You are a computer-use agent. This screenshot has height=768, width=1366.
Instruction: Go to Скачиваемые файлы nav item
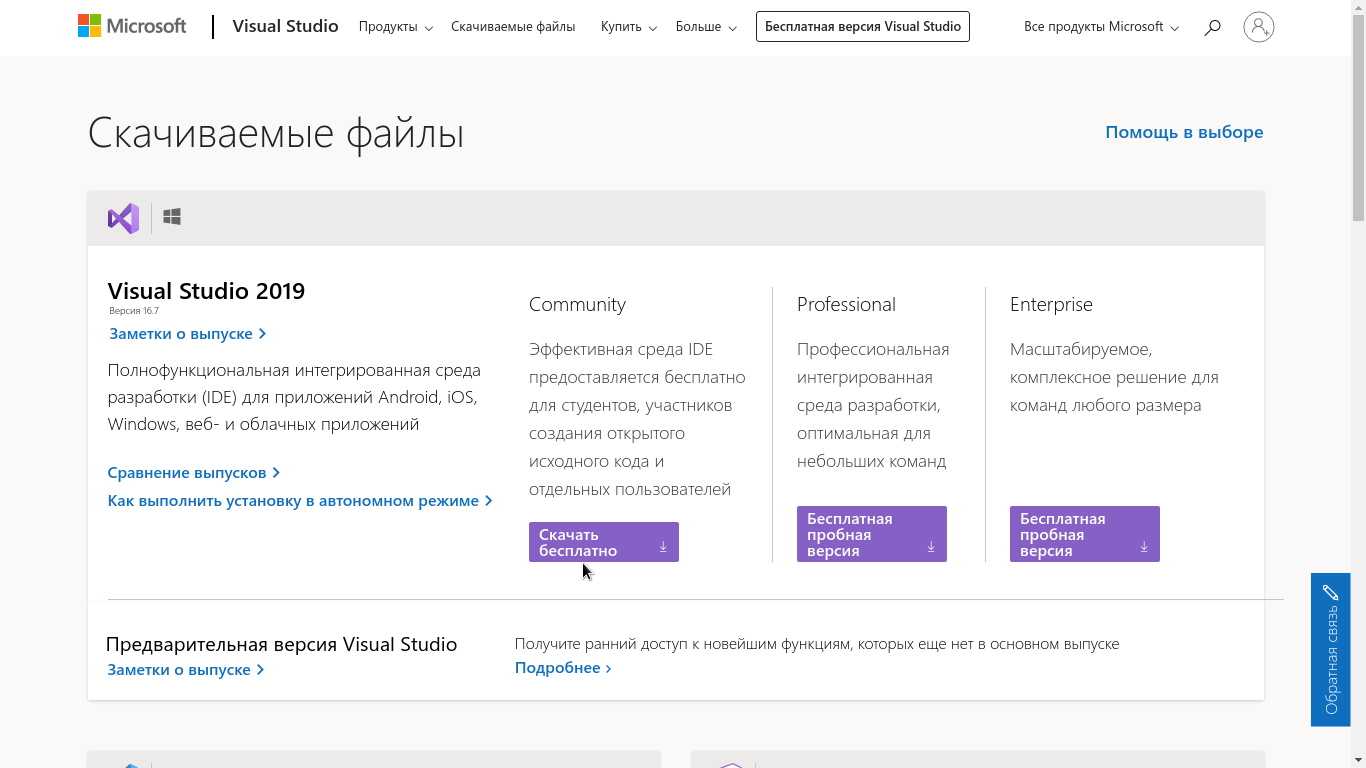513,27
